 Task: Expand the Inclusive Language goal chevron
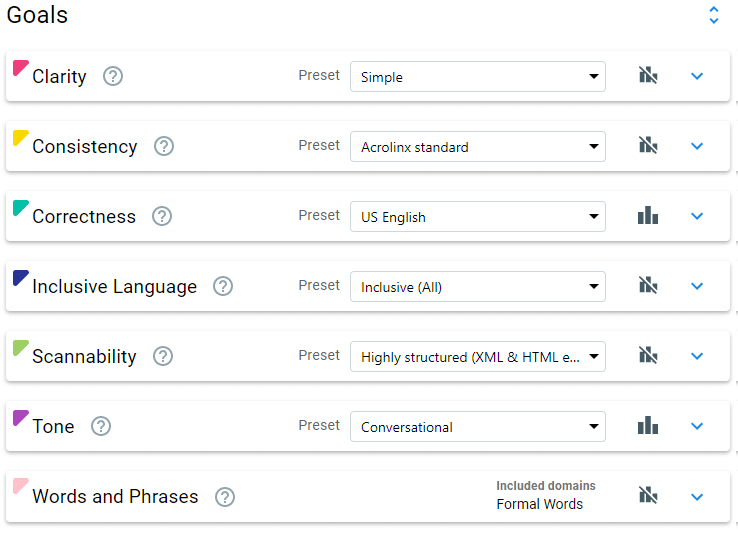[x=697, y=286]
